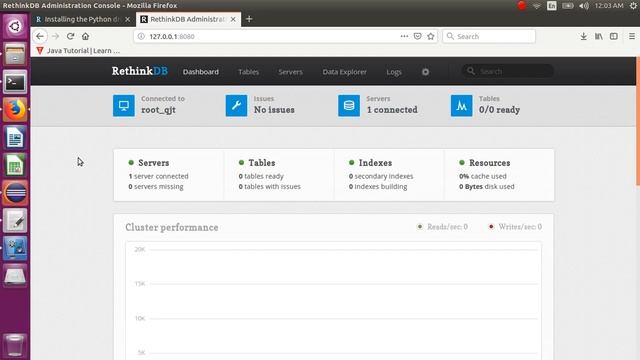Screen dimensions: 640x360
Task: Open a new browser tab
Action: pos(249,19)
